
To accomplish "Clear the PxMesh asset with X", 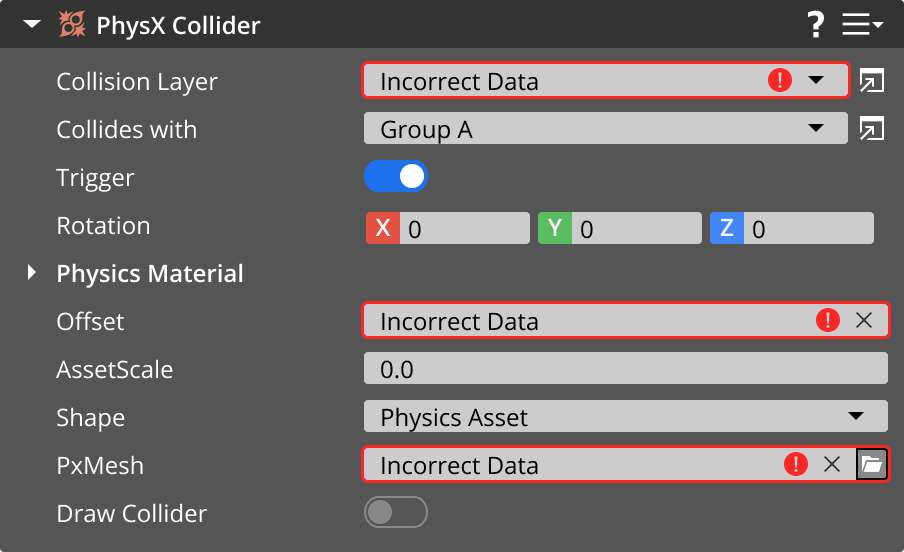I will pos(831,465).
